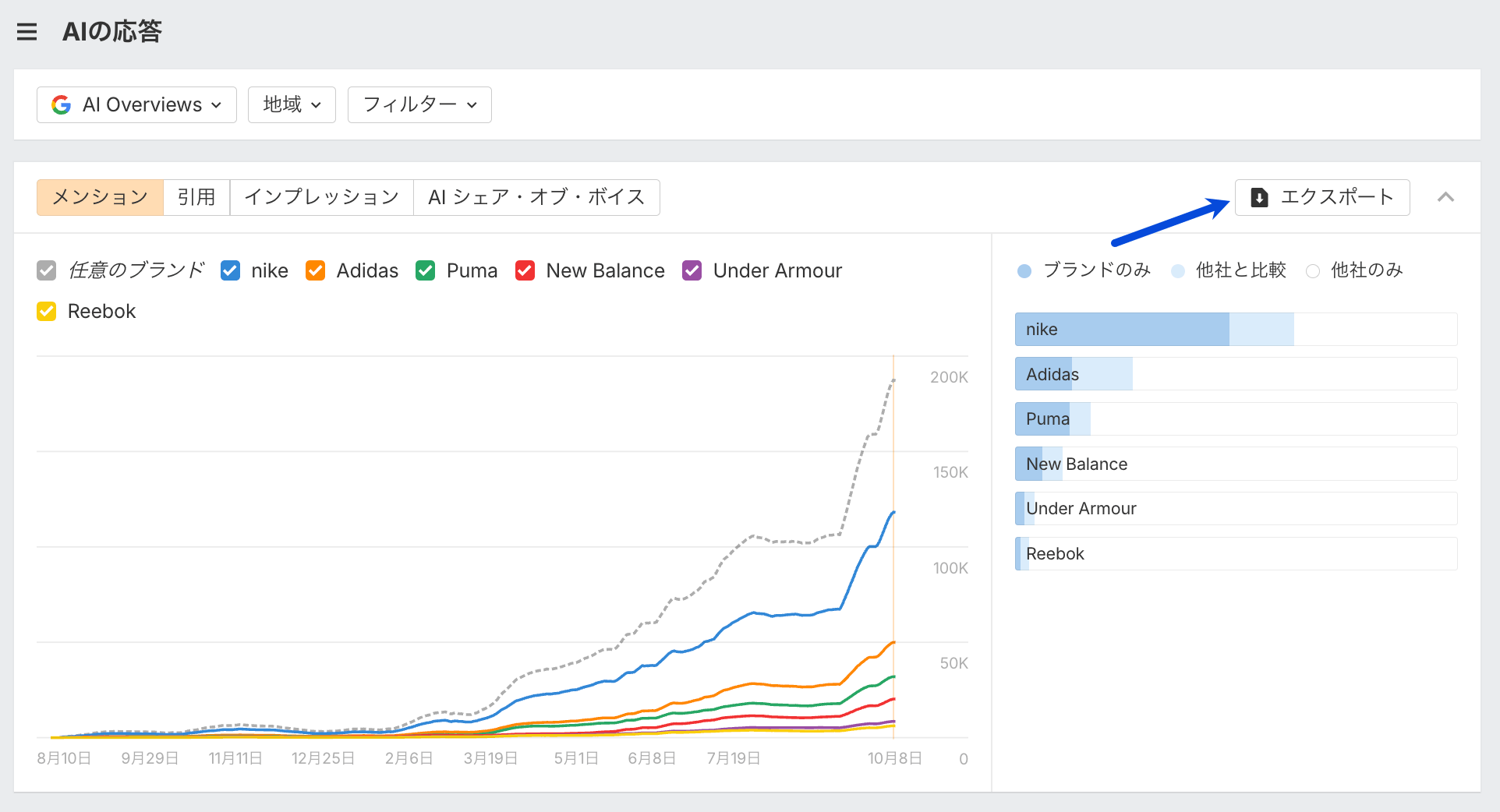The width and height of the screenshot is (1500, 812).
Task: Click the 他社のみ legend circle
Action: 1313,271
